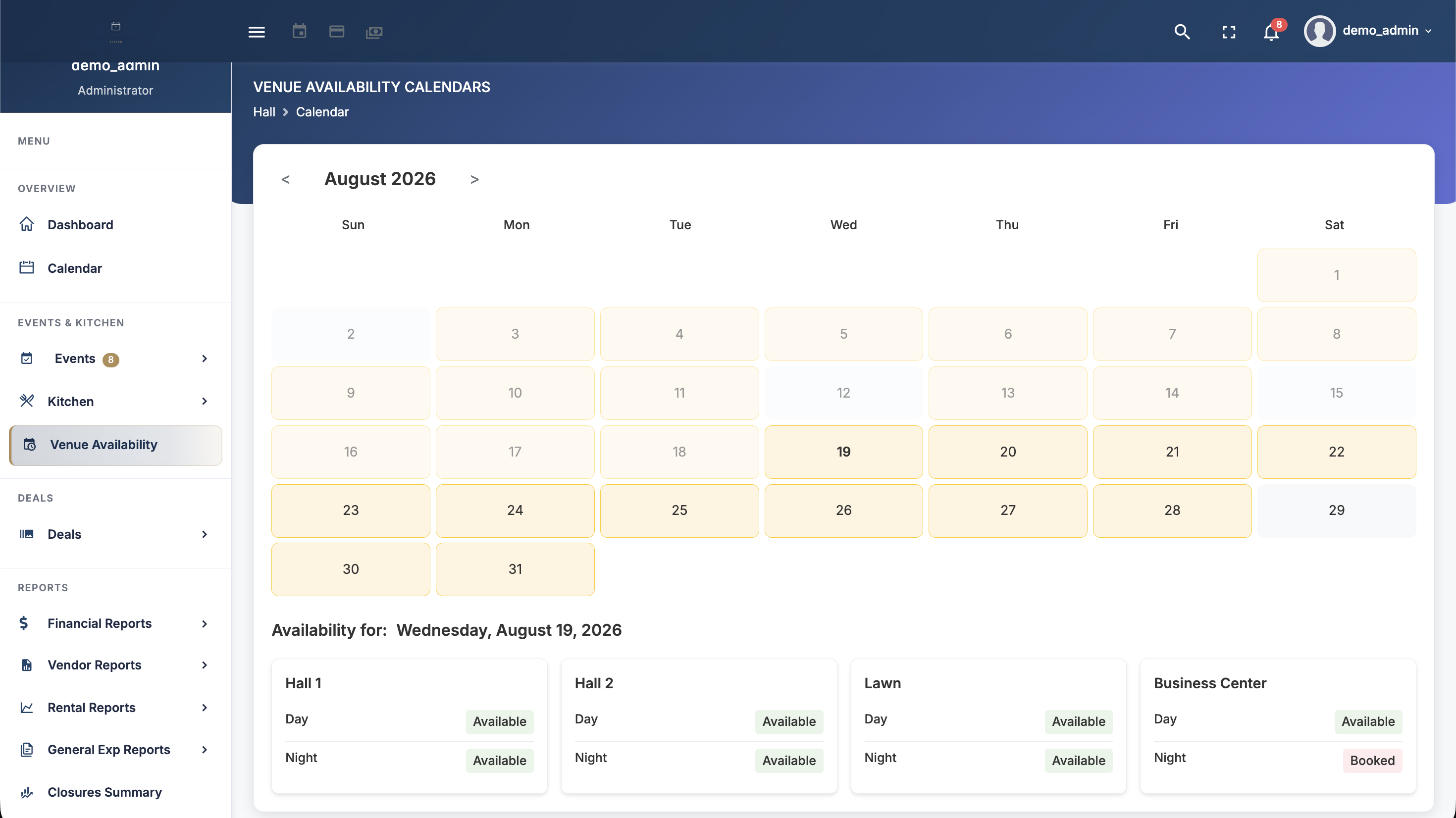1456x818 pixels.
Task: Select August 20 on calendar
Action: [x=1008, y=452]
